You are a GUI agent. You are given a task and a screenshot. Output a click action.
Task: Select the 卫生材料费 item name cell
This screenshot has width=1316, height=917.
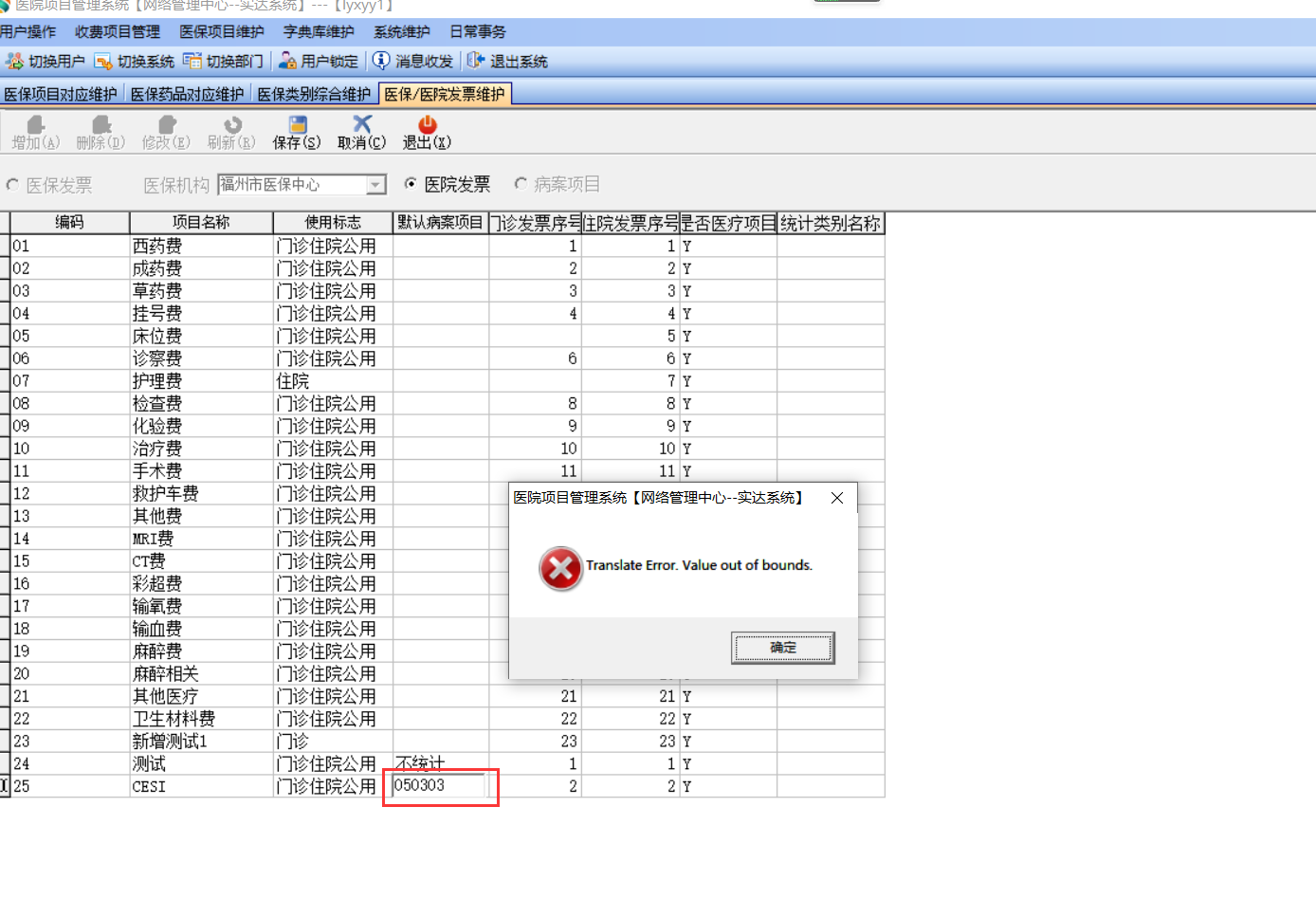(201, 719)
